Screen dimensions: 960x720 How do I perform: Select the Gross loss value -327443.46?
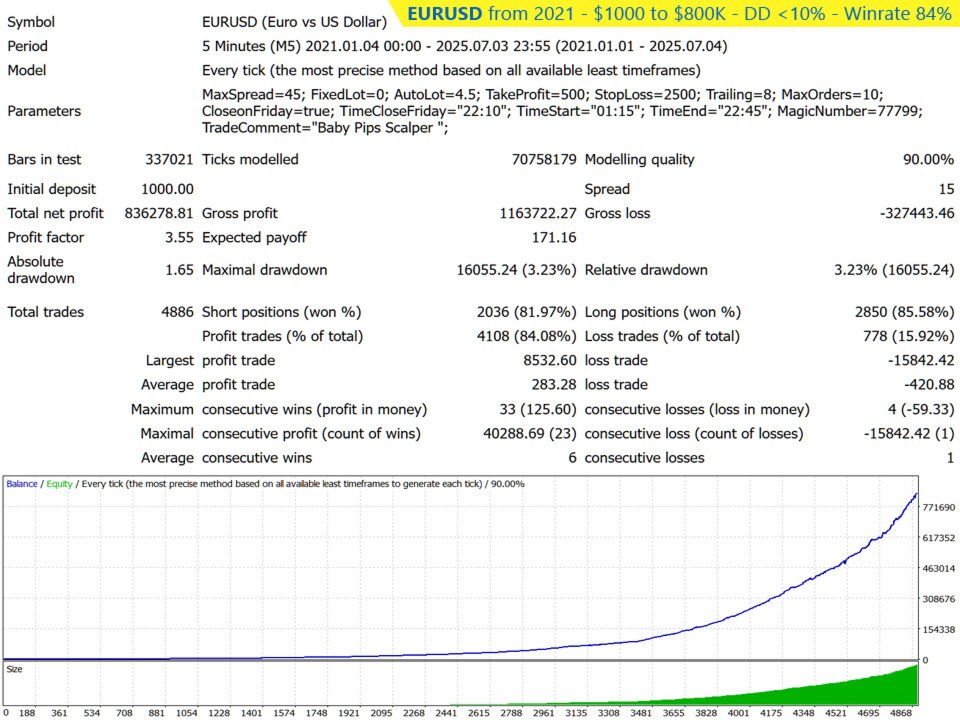[917, 214]
